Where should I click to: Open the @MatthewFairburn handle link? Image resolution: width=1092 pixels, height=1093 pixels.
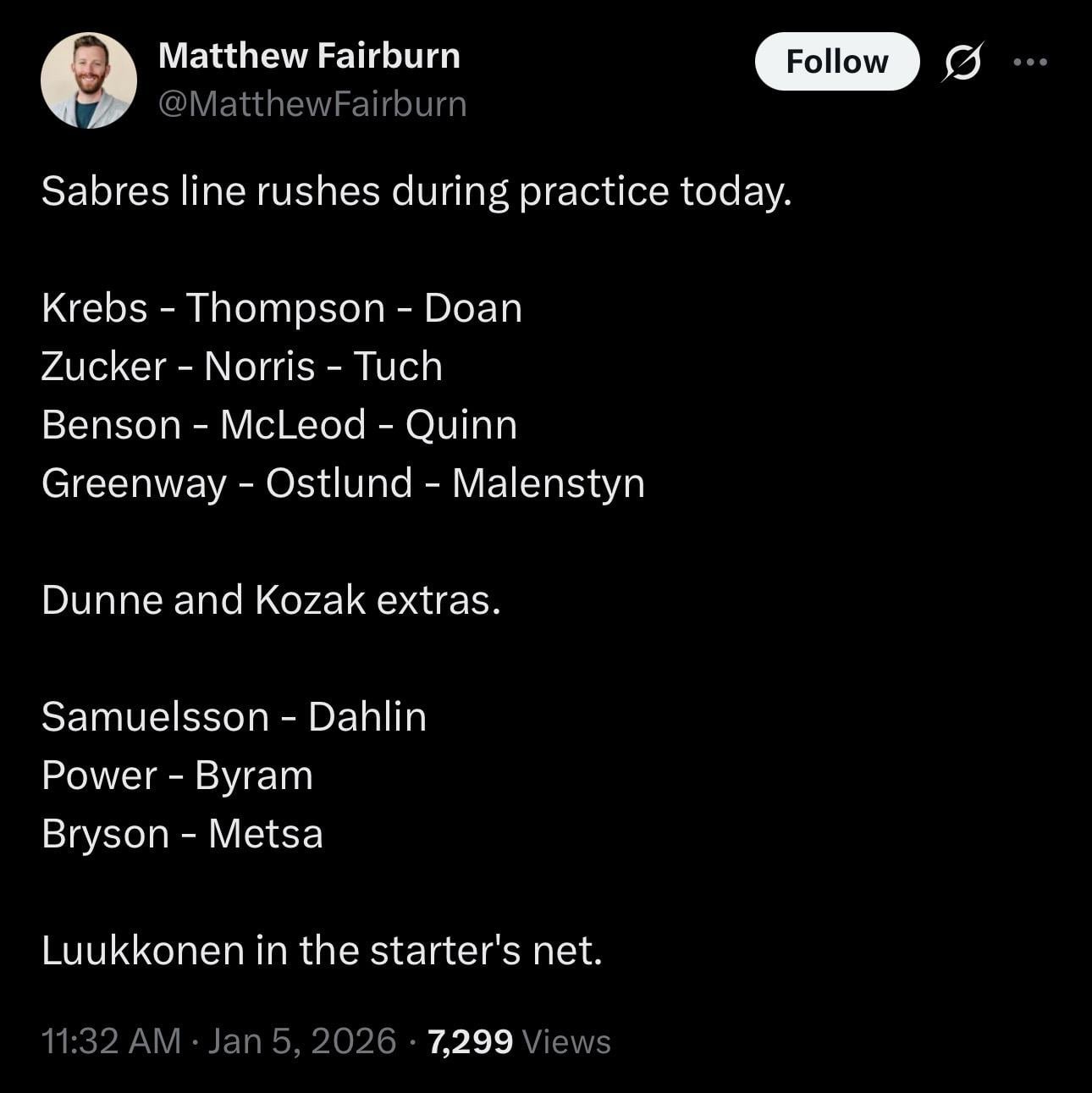coord(312,104)
